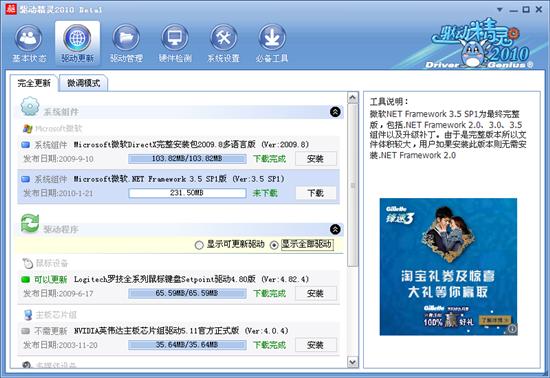Collapse the 驱动程序 section chevron
The width and height of the screenshot is (550, 378).
[x=335, y=229]
